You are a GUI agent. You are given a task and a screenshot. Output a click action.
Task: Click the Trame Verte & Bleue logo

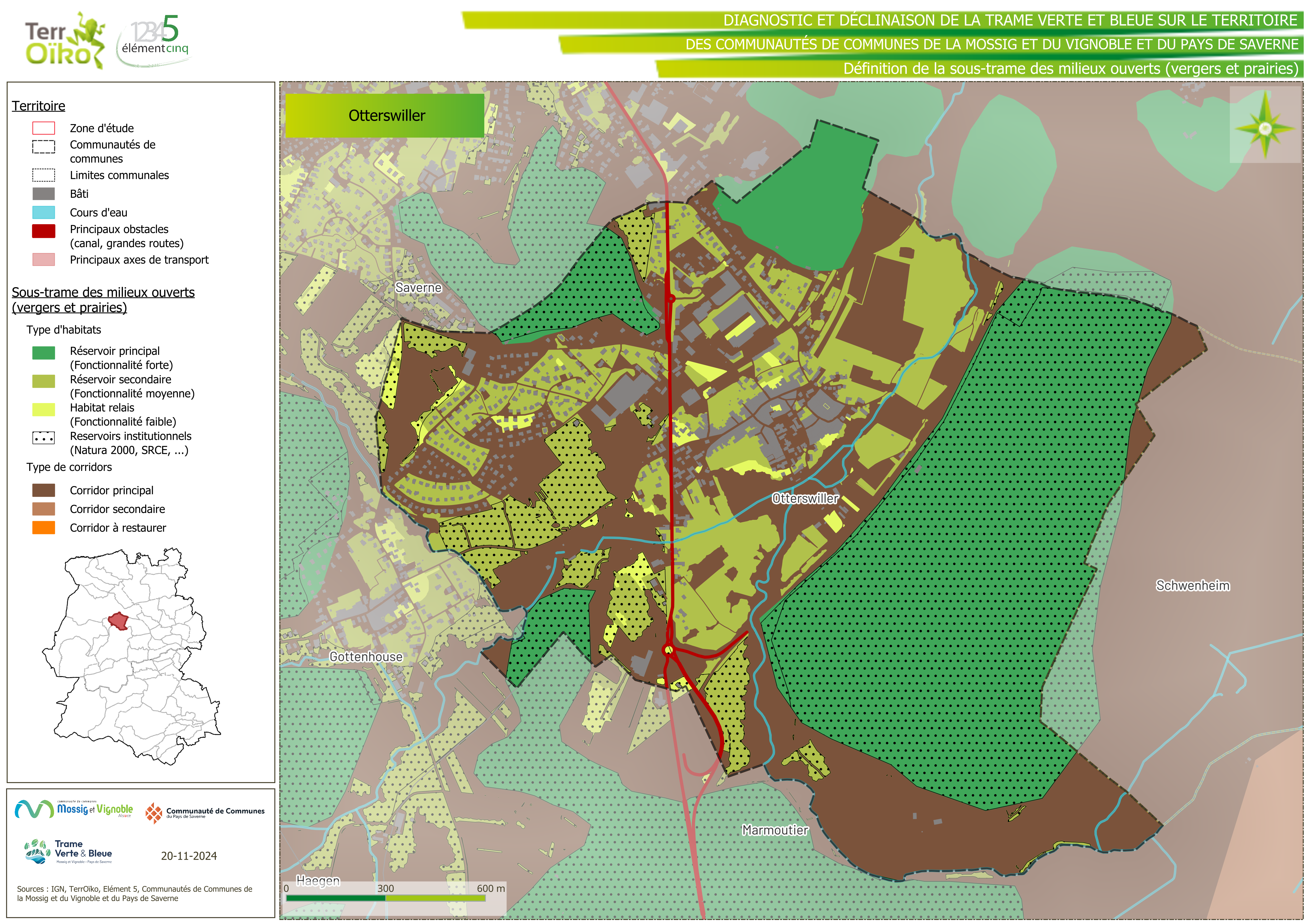(68, 851)
